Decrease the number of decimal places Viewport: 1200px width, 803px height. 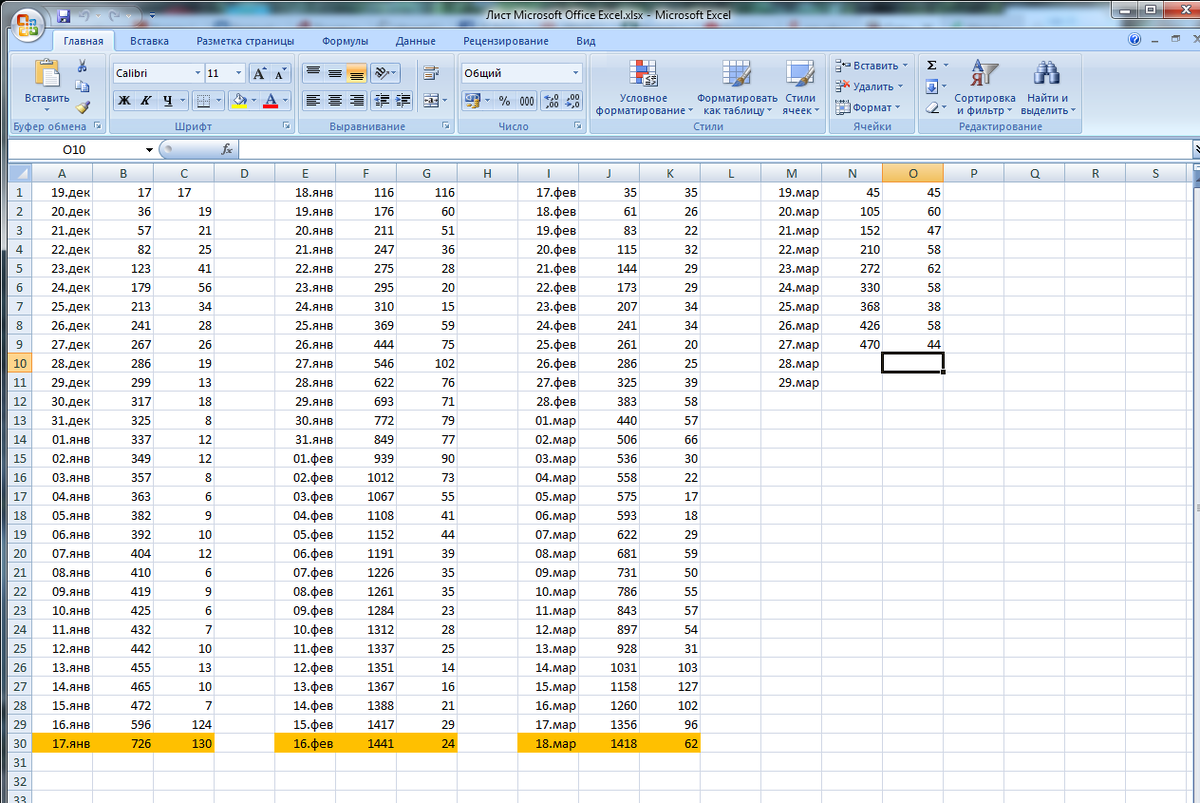click(x=573, y=100)
